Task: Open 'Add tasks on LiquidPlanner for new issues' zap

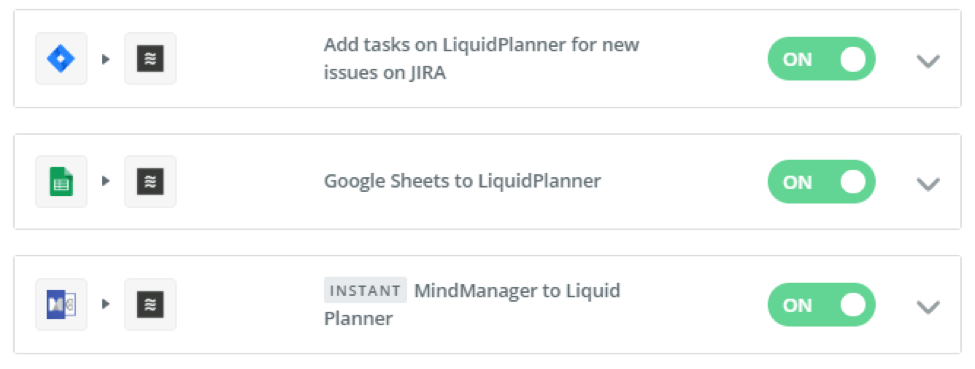Action: 481,58
